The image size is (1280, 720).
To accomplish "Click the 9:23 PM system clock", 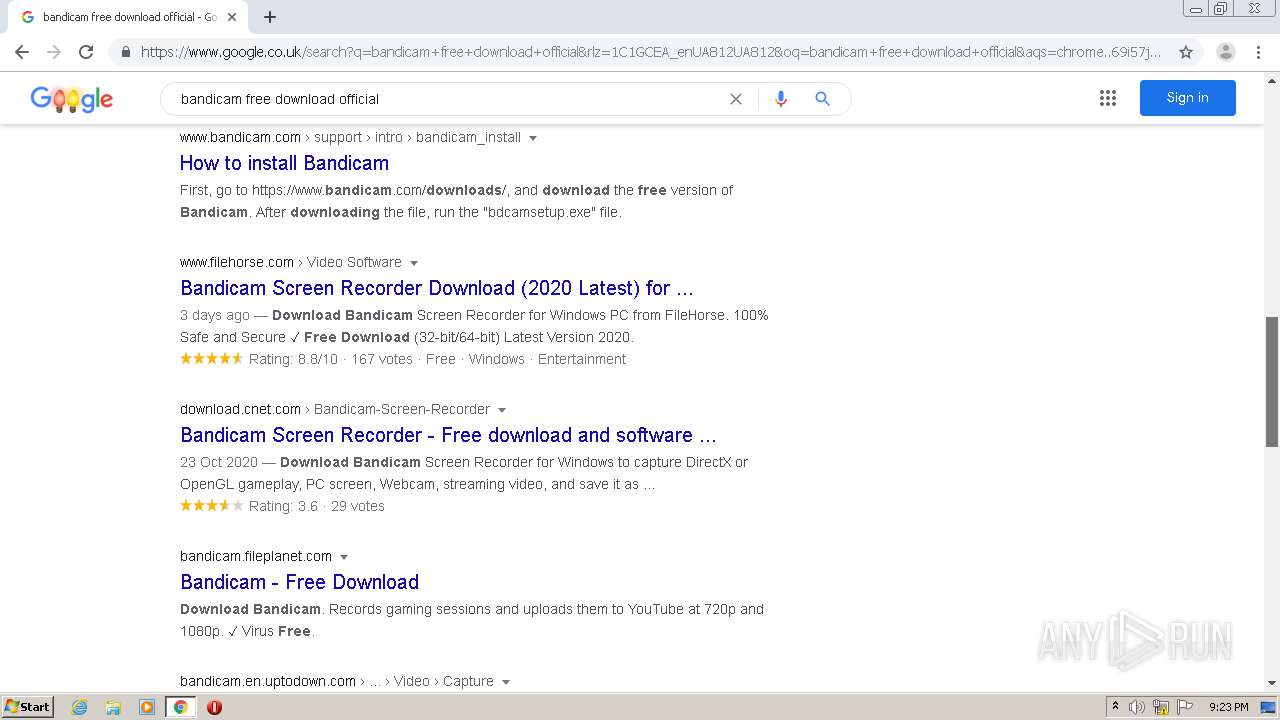I will click(x=1229, y=707).
